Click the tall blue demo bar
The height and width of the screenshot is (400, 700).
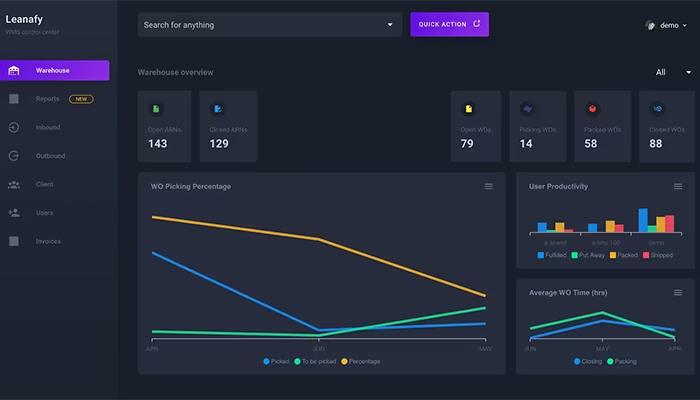pos(643,220)
